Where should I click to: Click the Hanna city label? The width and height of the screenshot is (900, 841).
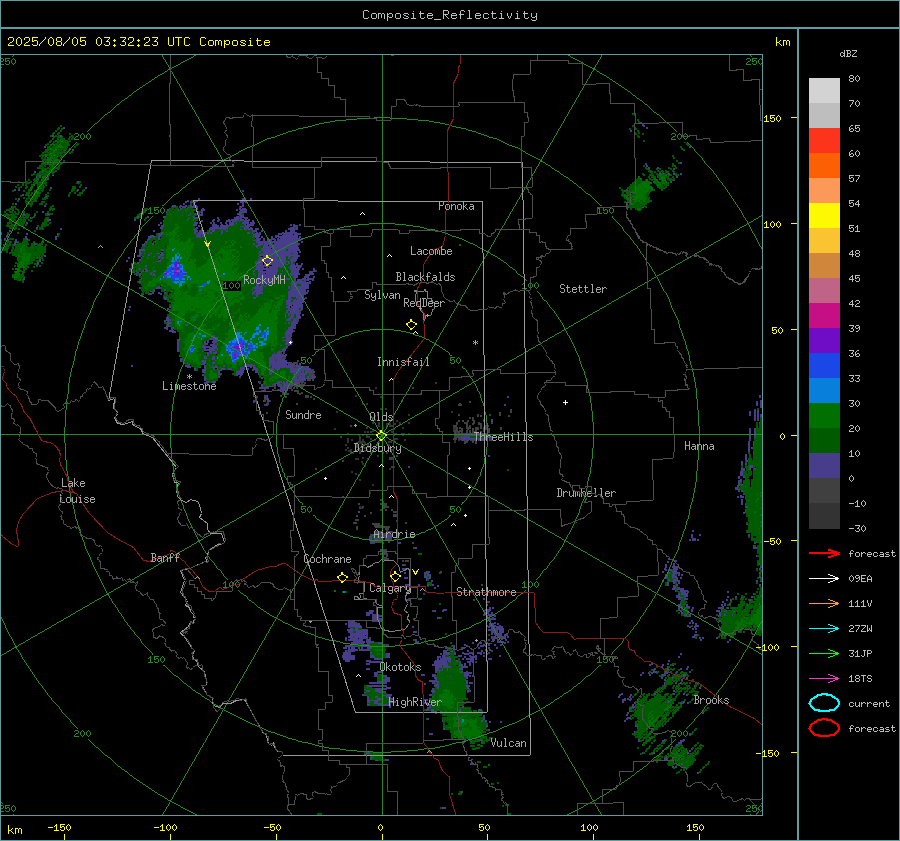click(x=699, y=446)
